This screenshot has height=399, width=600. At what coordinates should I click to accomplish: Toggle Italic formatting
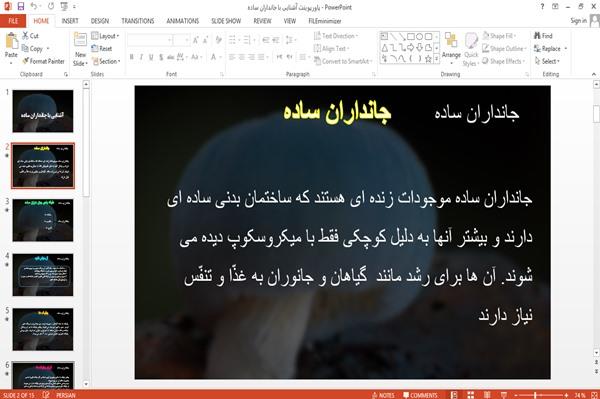(x=141, y=57)
